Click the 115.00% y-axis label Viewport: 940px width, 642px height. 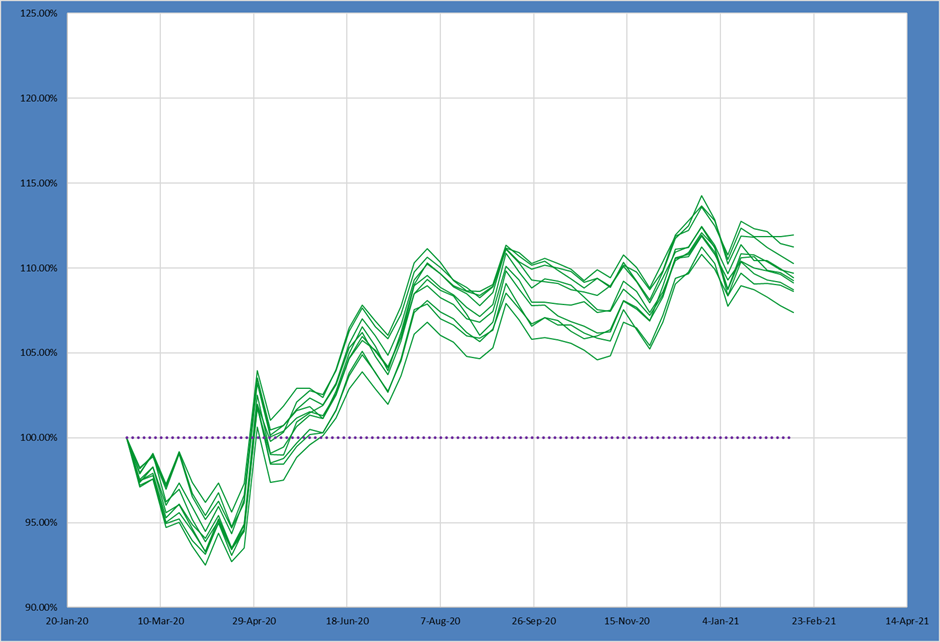click(x=39, y=183)
